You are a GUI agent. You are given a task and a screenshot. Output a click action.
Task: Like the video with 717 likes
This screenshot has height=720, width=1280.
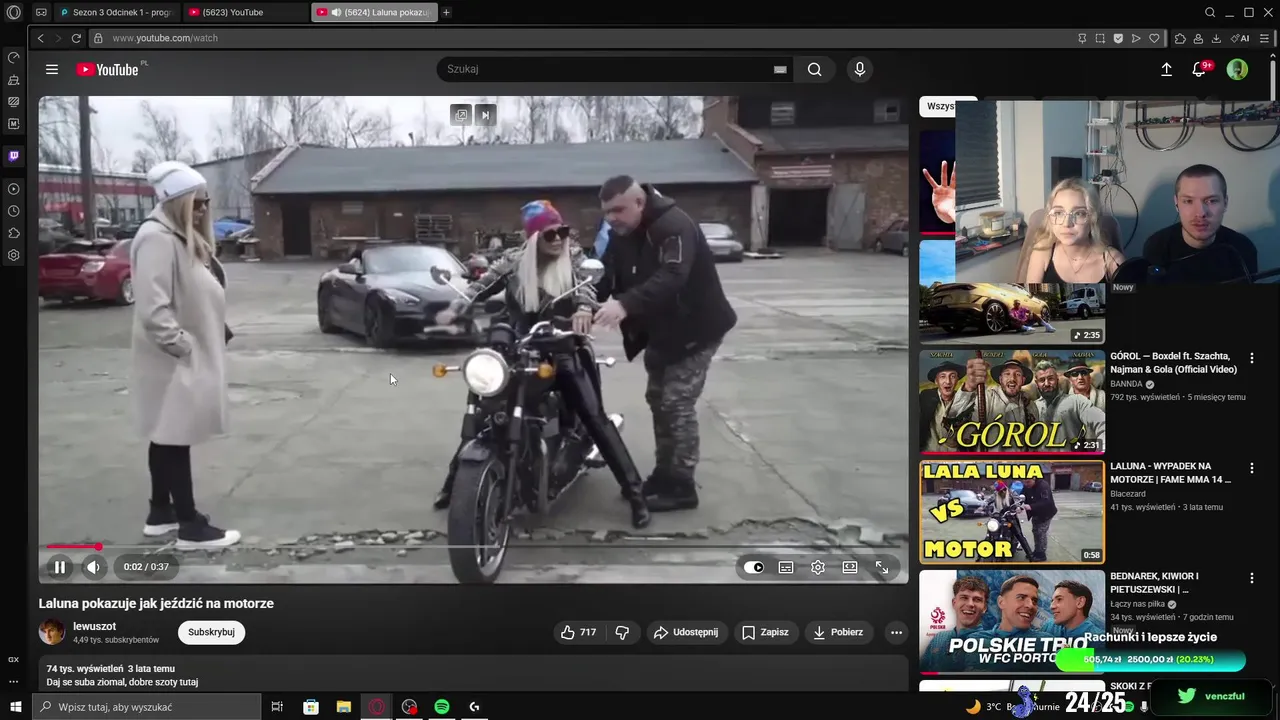point(578,632)
